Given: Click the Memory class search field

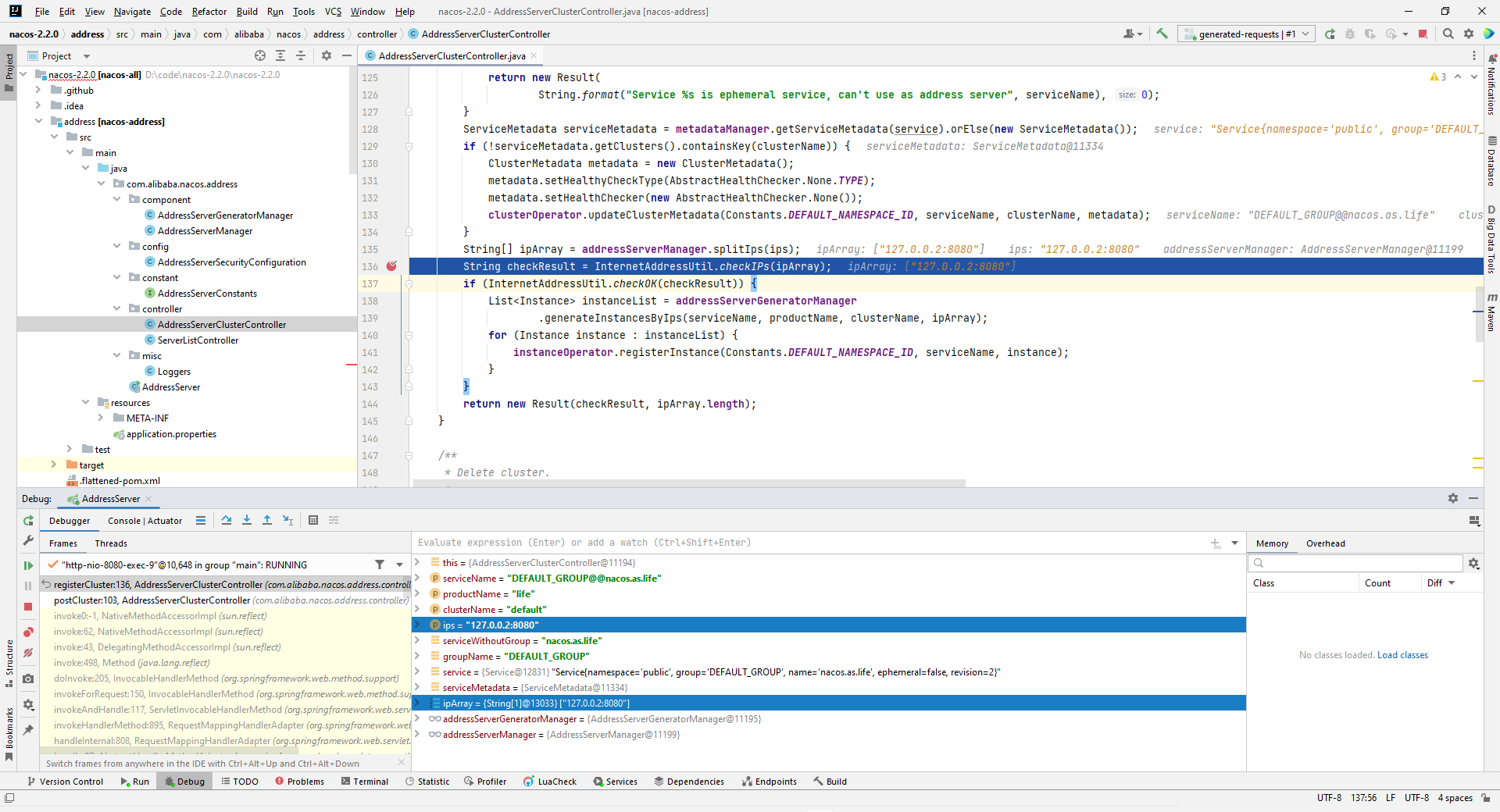Looking at the screenshot, I should tap(1355, 563).
